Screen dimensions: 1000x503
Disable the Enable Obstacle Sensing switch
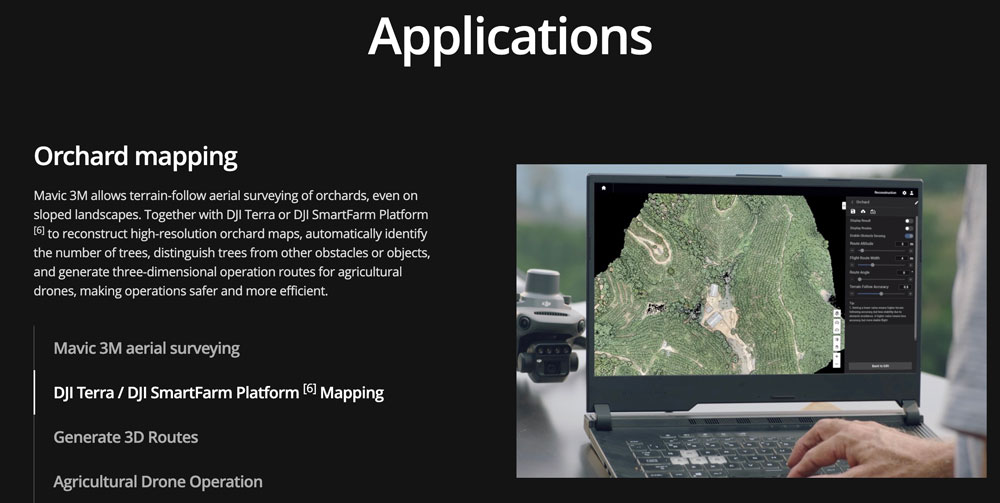coord(909,236)
